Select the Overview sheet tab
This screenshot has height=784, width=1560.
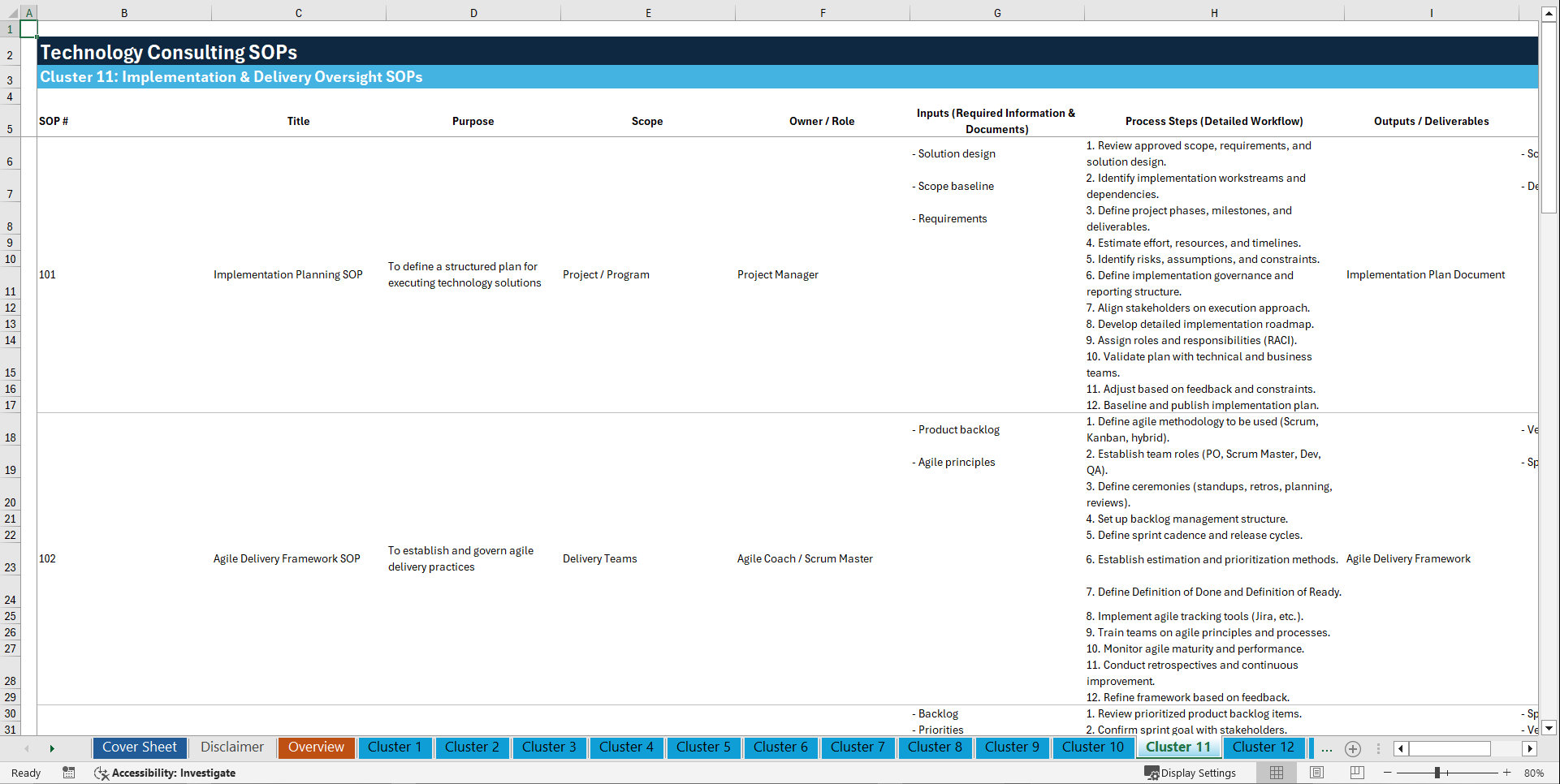point(316,747)
